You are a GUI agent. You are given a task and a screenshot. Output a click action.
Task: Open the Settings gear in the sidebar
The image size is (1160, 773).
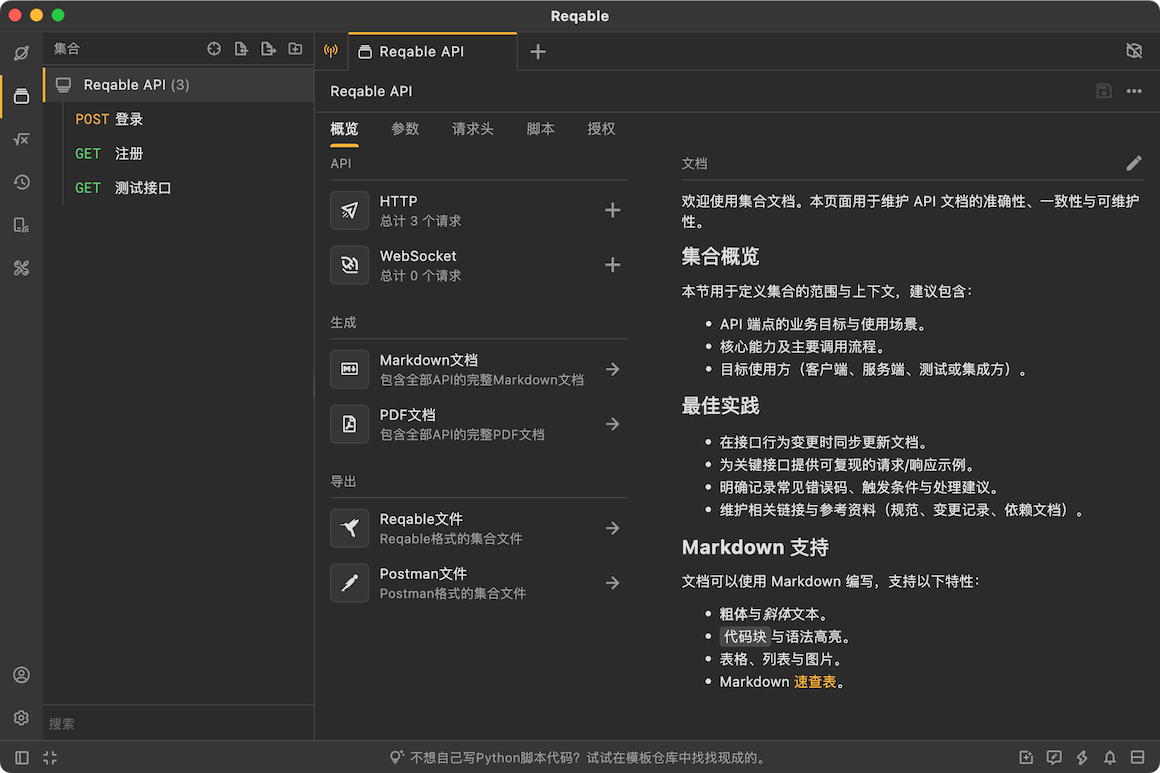coord(21,718)
